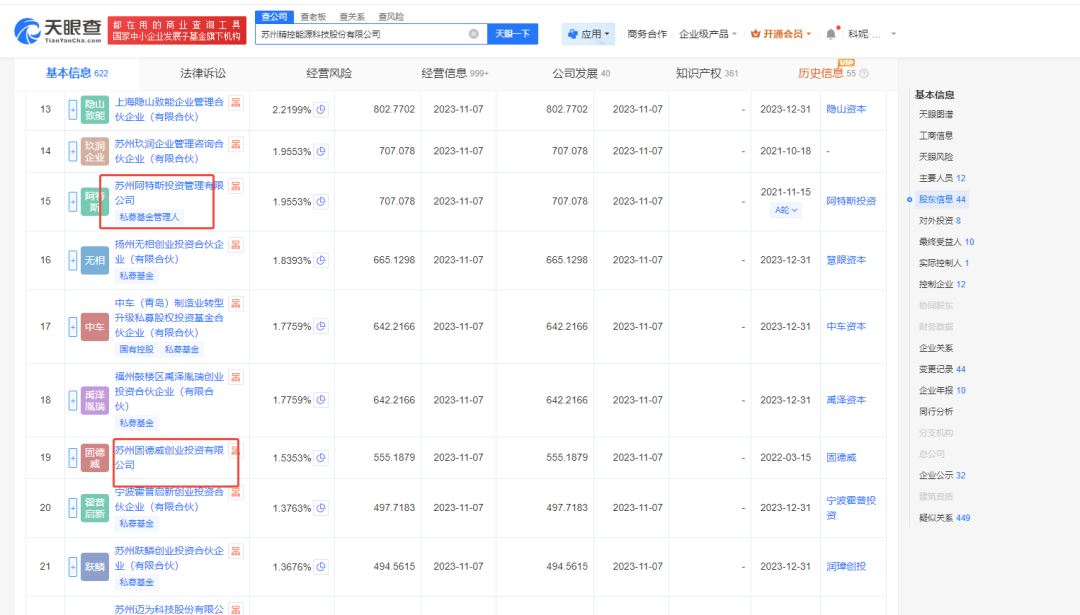1080x615 pixels.
Task: Click the Tianyancha logo
Action: 58,33
